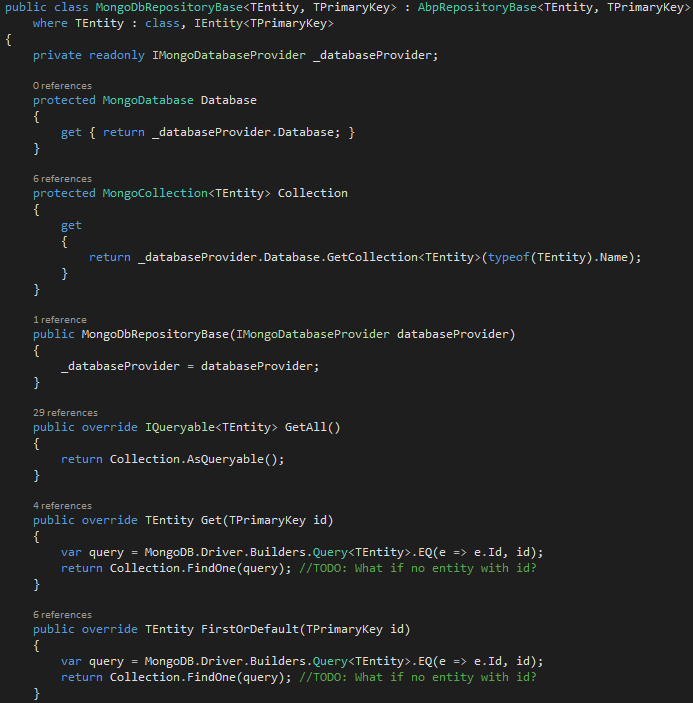The width and height of the screenshot is (693, 703).
Task: Click 'Collection' property name after MongoCollection<TEntity>
Action: [312, 193]
